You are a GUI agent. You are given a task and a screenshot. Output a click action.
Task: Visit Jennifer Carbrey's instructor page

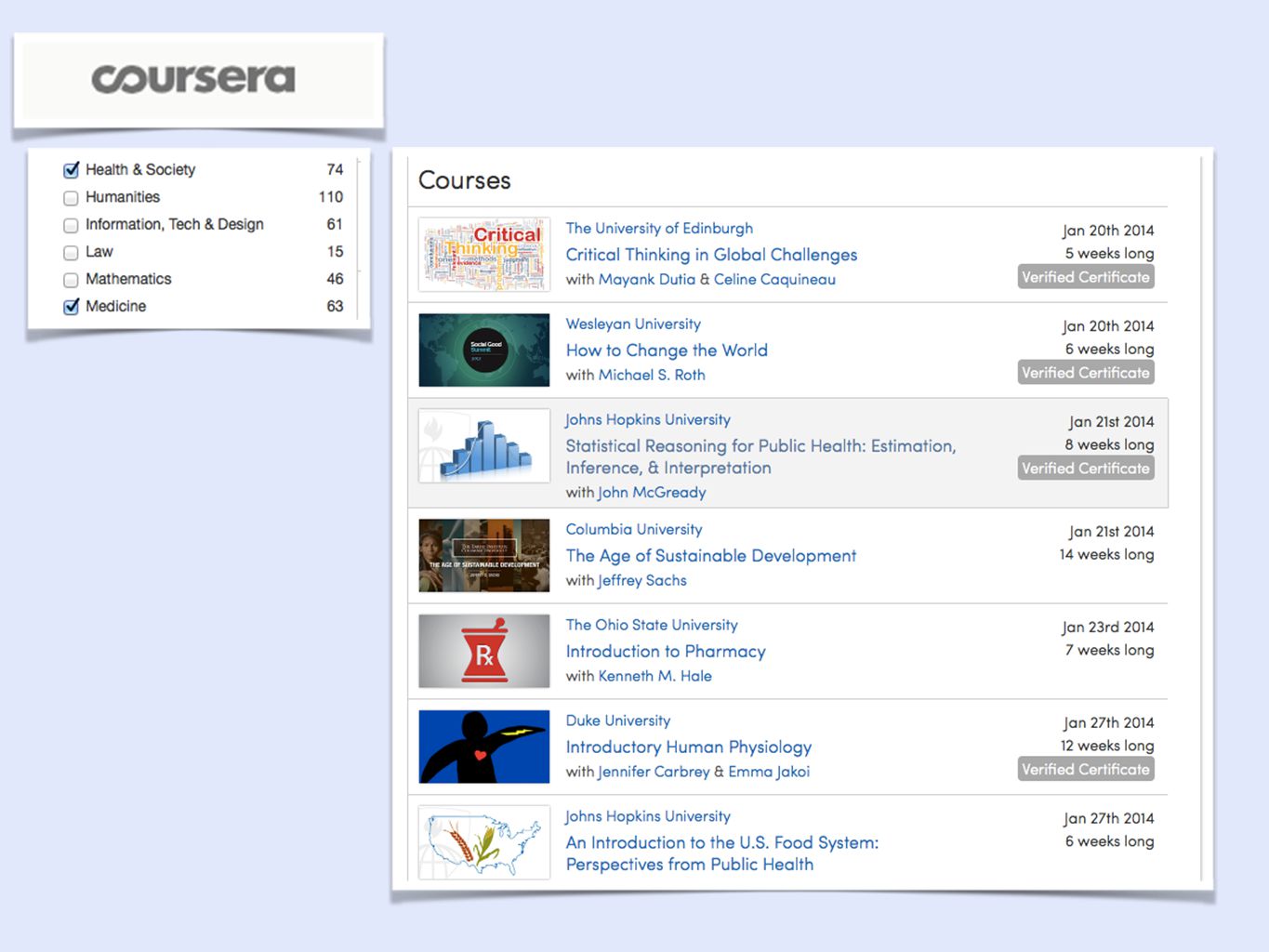tap(654, 772)
